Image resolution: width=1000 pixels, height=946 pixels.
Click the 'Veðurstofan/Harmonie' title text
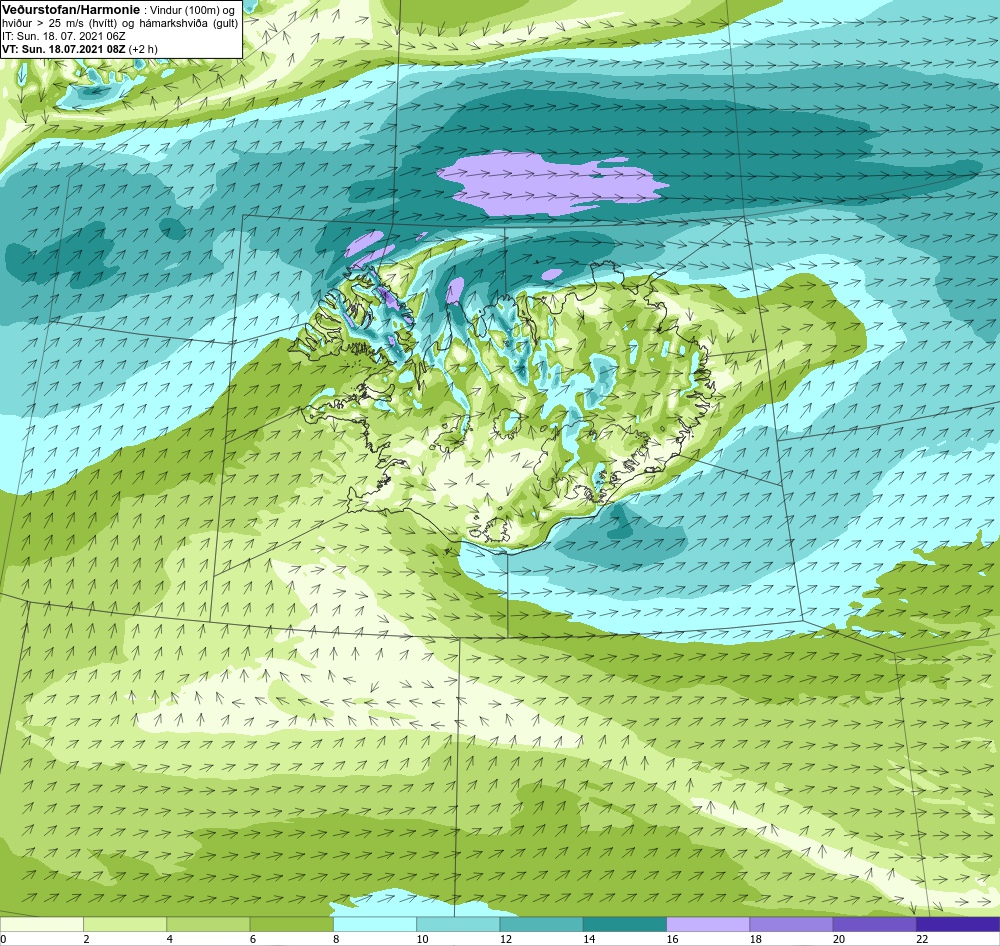[70, 10]
